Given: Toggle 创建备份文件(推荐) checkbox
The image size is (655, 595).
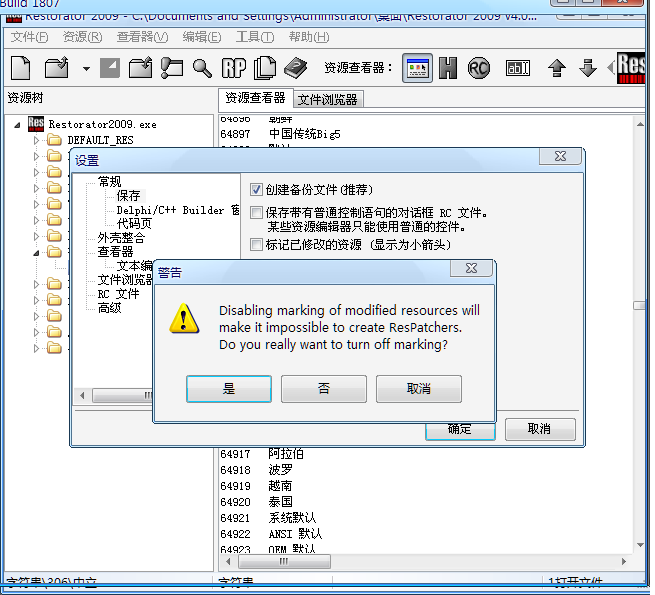Looking at the screenshot, I should click(256, 190).
